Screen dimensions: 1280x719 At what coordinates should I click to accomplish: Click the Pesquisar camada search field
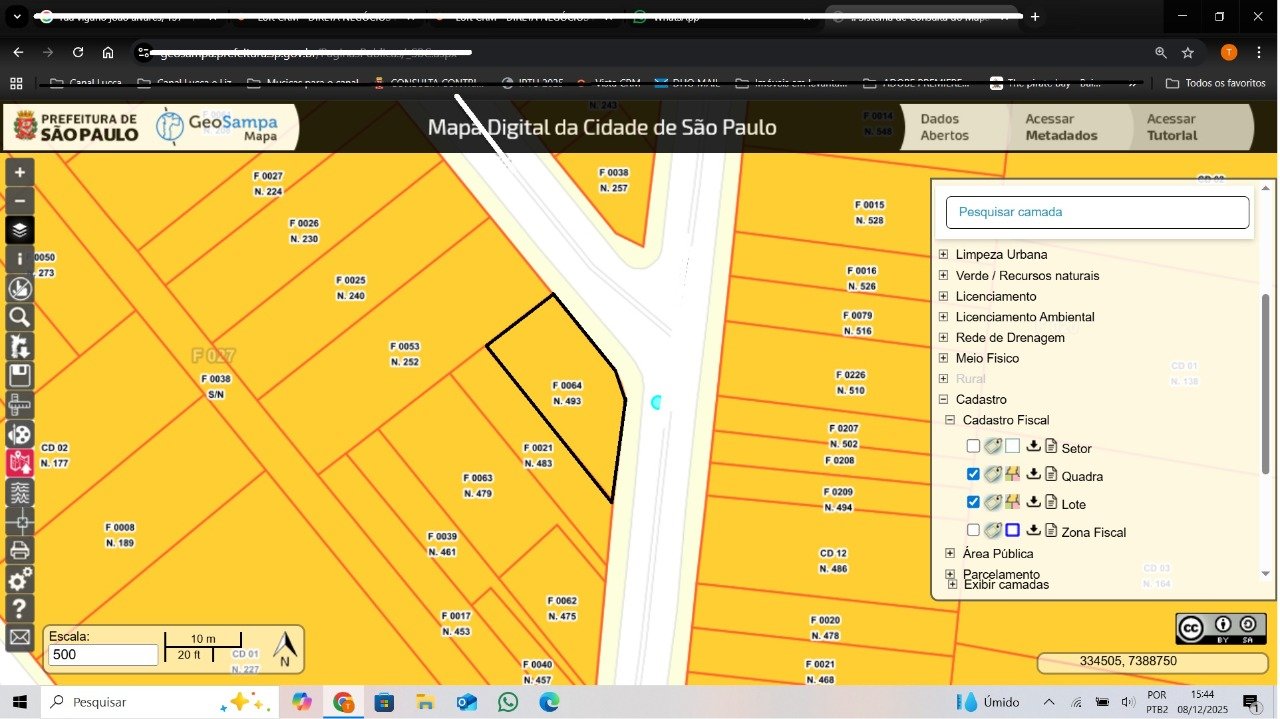pyautogui.click(x=1097, y=212)
